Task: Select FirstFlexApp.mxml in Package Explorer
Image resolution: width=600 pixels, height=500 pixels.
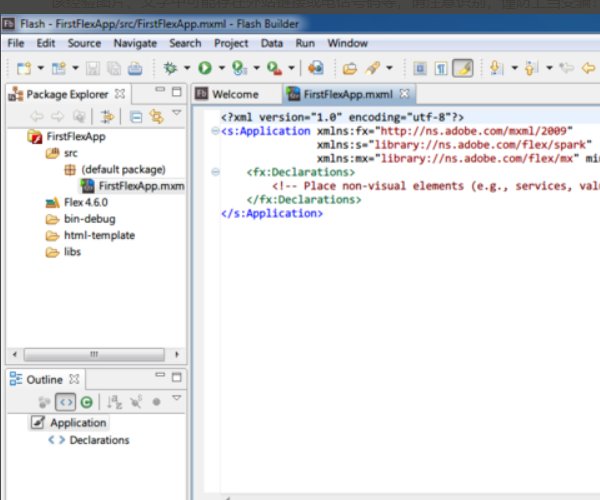Action: click(x=140, y=186)
